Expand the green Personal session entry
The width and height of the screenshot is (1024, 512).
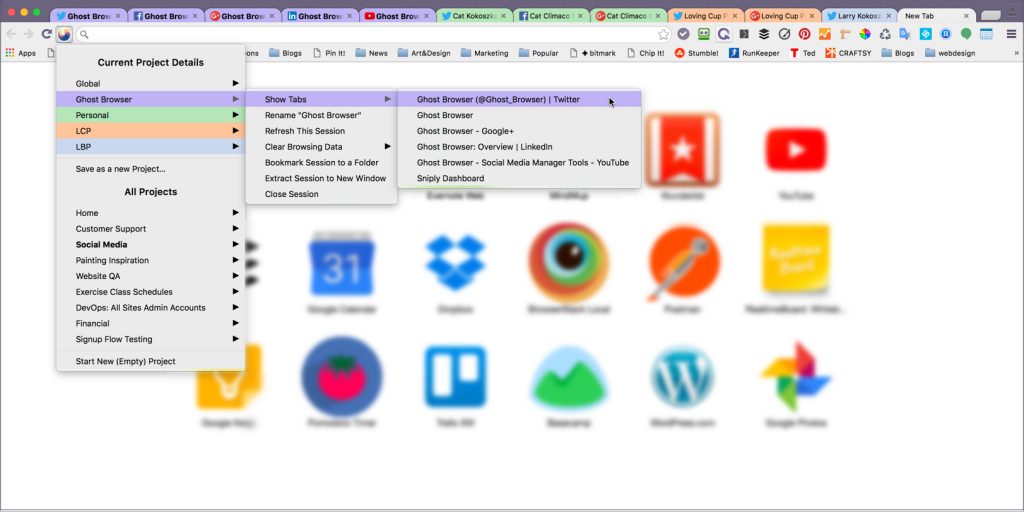click(x=151, y=115)
